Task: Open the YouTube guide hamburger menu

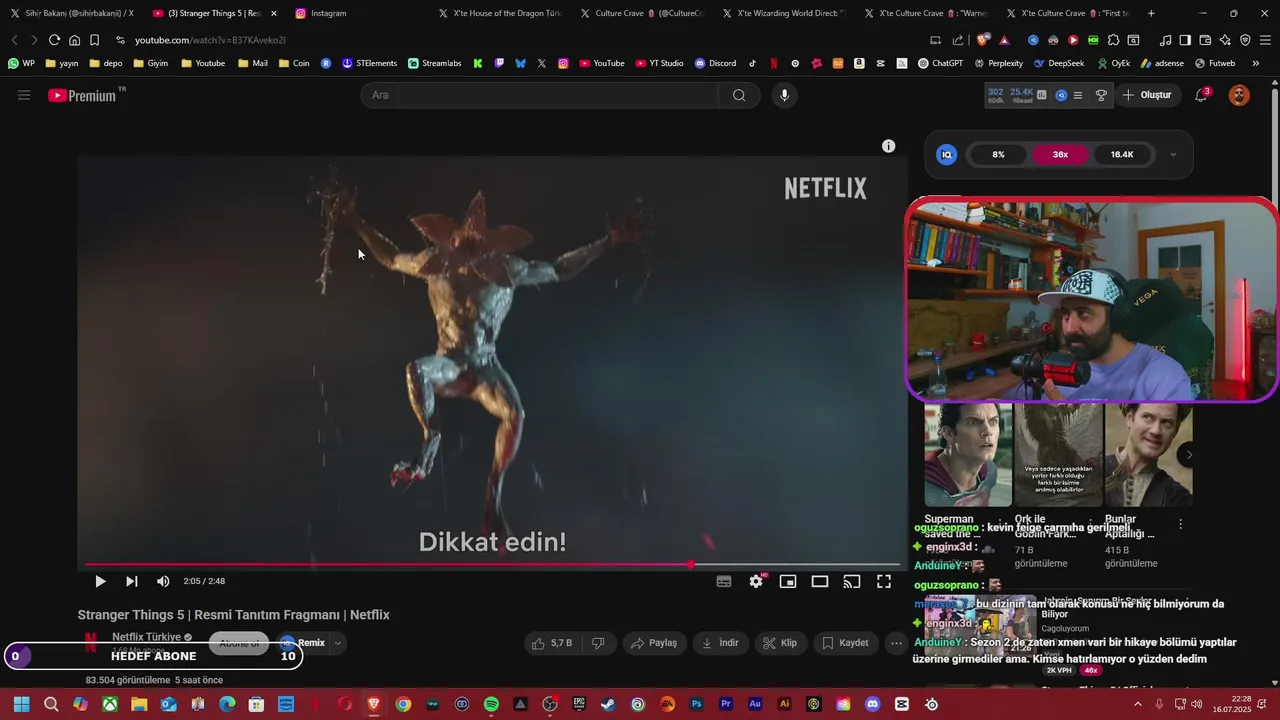Action: click(x=24, y=95)
